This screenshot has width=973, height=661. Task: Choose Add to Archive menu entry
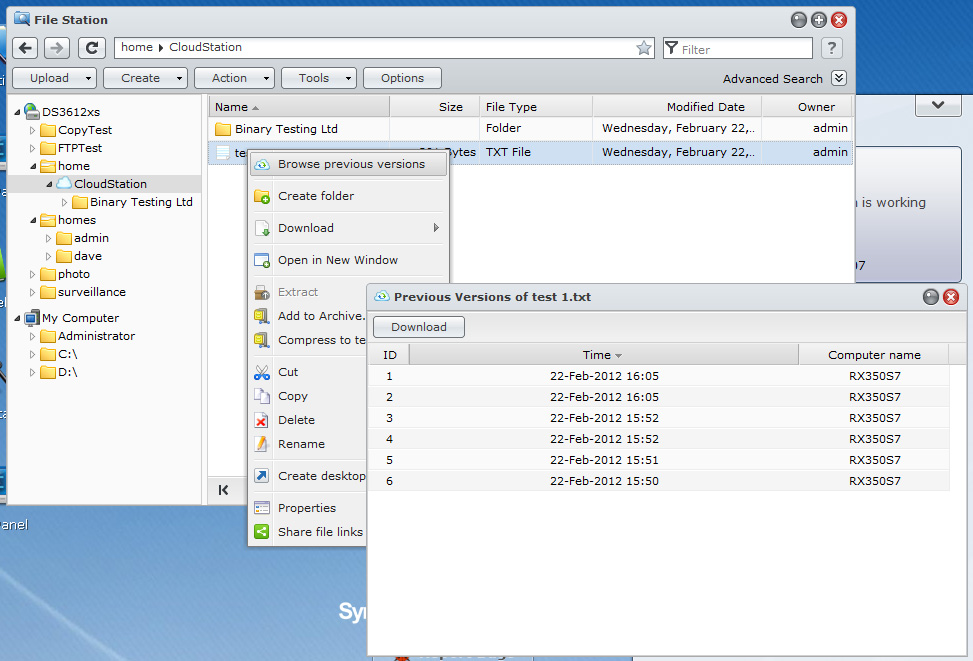tap(308, 316)
